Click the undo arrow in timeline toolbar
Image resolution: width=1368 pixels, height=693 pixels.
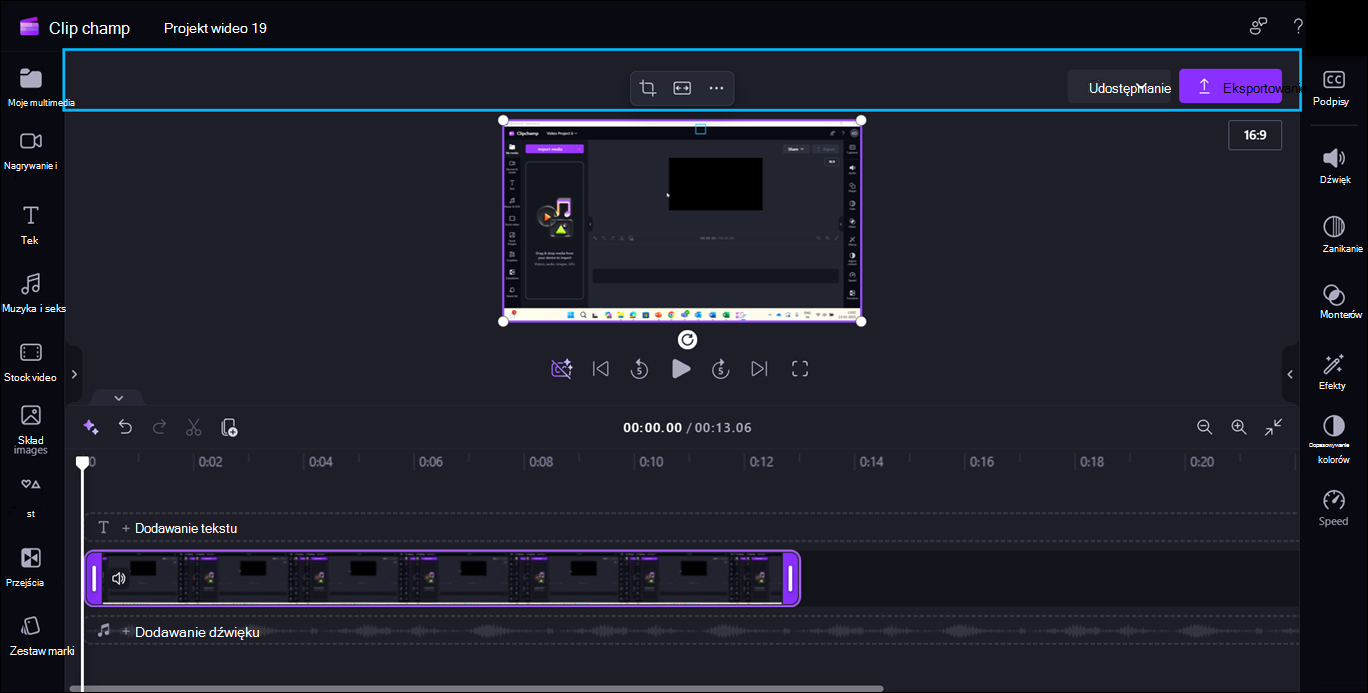[125, 427]
